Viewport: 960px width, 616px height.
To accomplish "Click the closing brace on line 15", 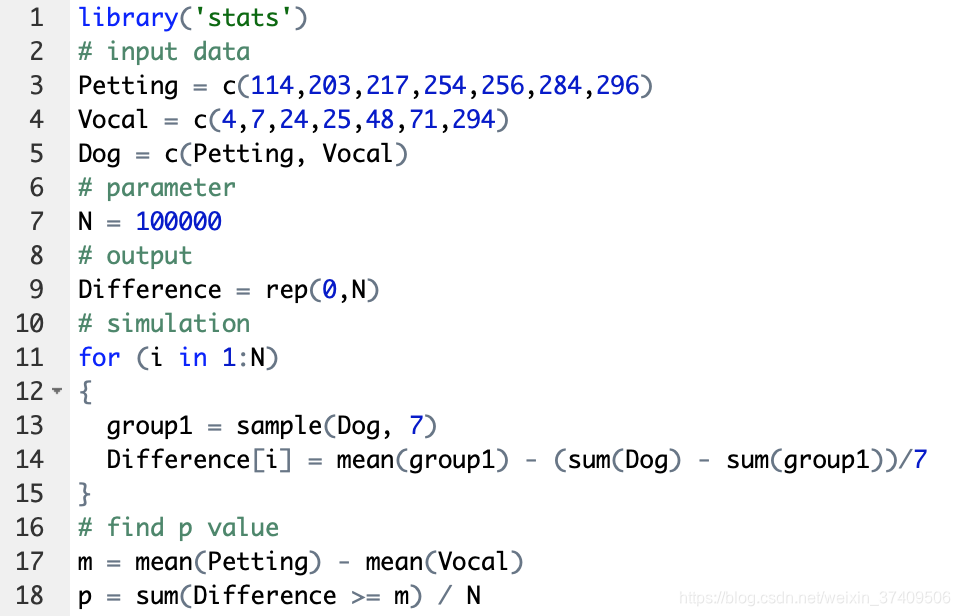I will (x=86, y=494).
